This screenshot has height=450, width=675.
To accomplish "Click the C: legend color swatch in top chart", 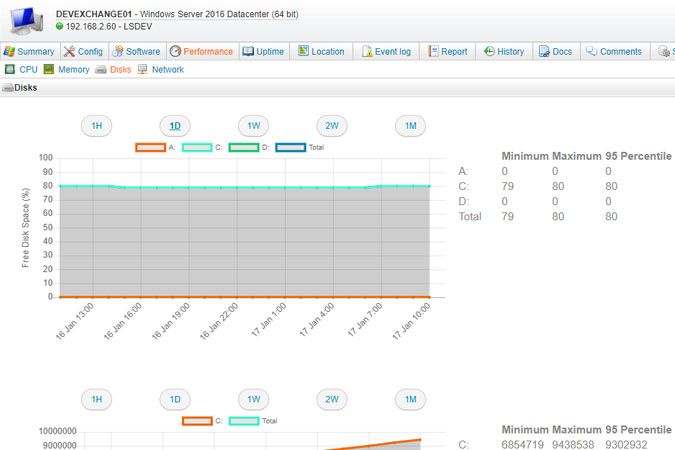I will [197, 147].
